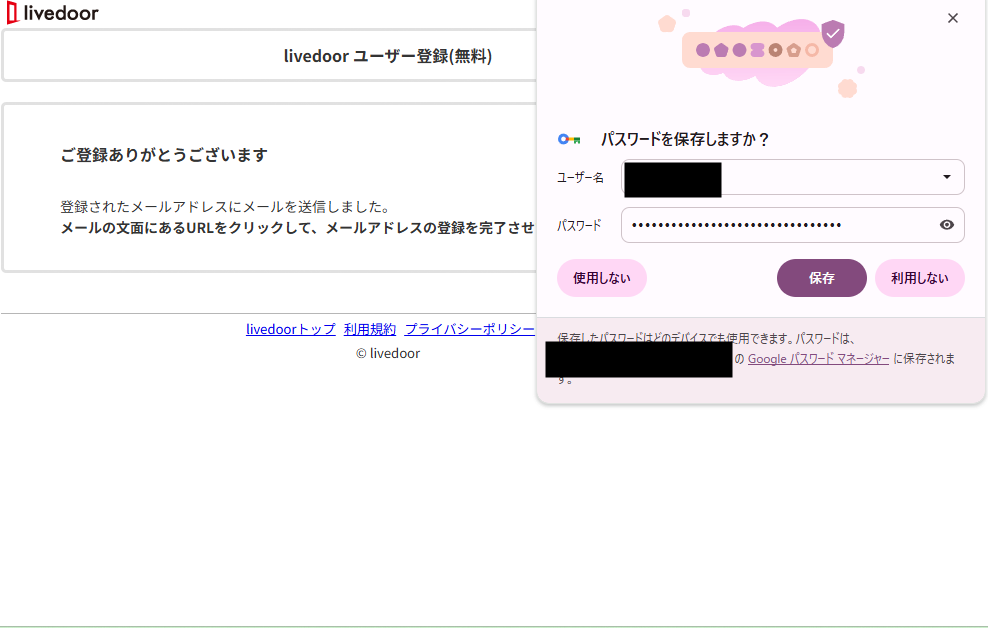Click the パスワードを保存しますか？ heading
The width and height of the screenshot is (988, 628).
coord(685,139)
